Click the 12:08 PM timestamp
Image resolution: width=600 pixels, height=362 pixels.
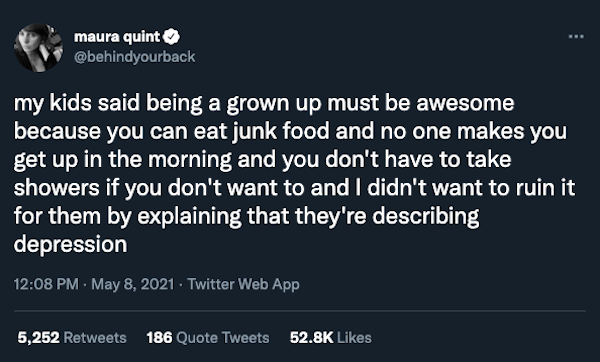[x=46, y=284]
